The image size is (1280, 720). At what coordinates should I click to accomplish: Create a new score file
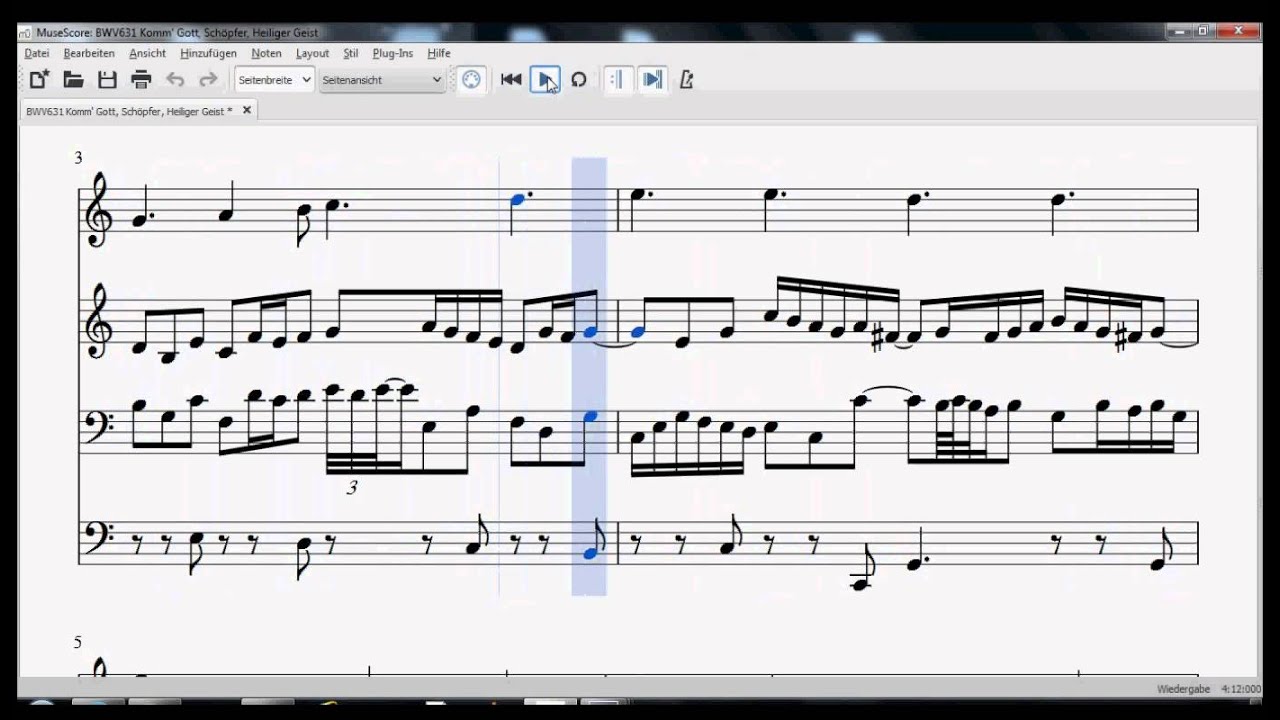click(38, 80)
